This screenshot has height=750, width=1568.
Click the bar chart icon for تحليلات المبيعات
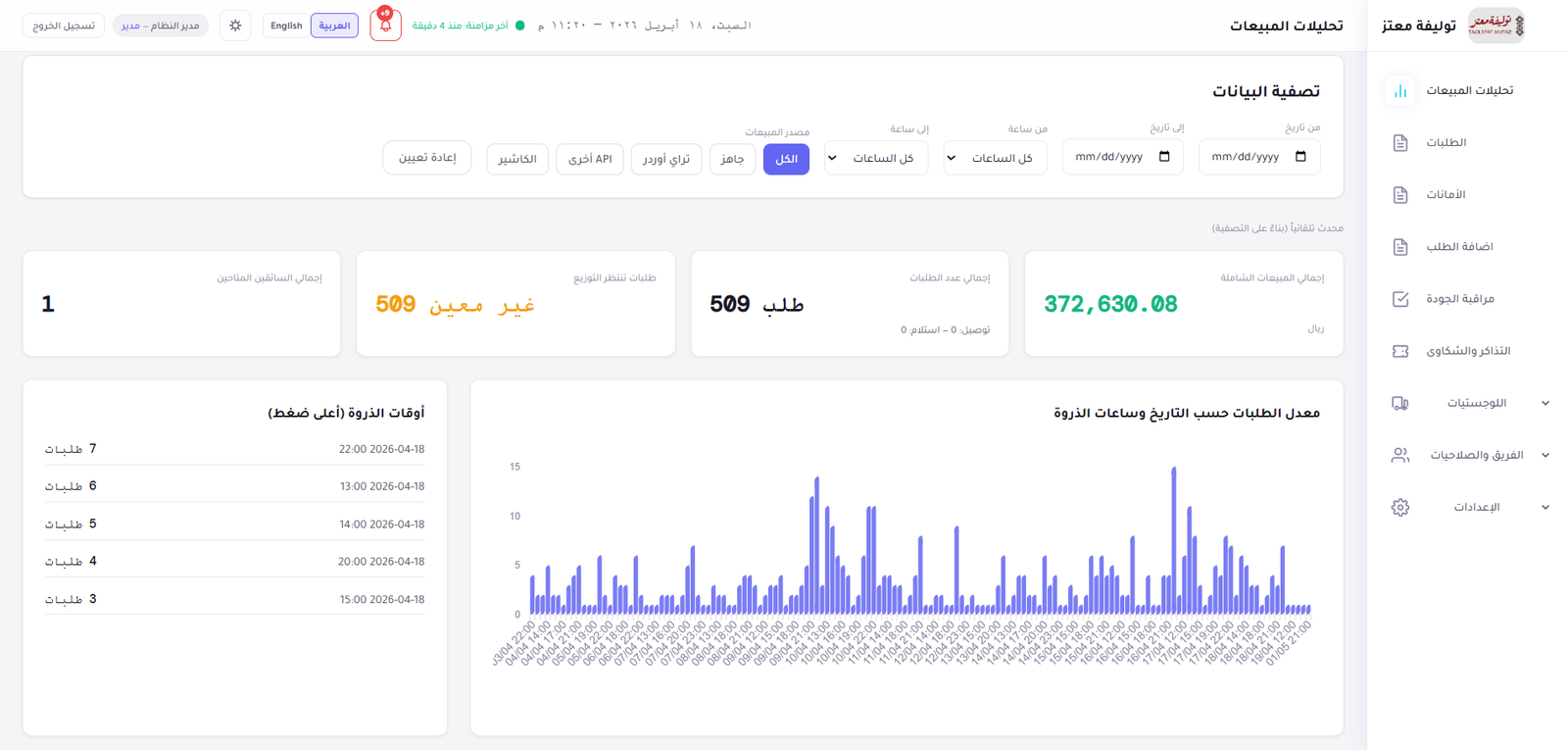click(x=1400, y=90)
